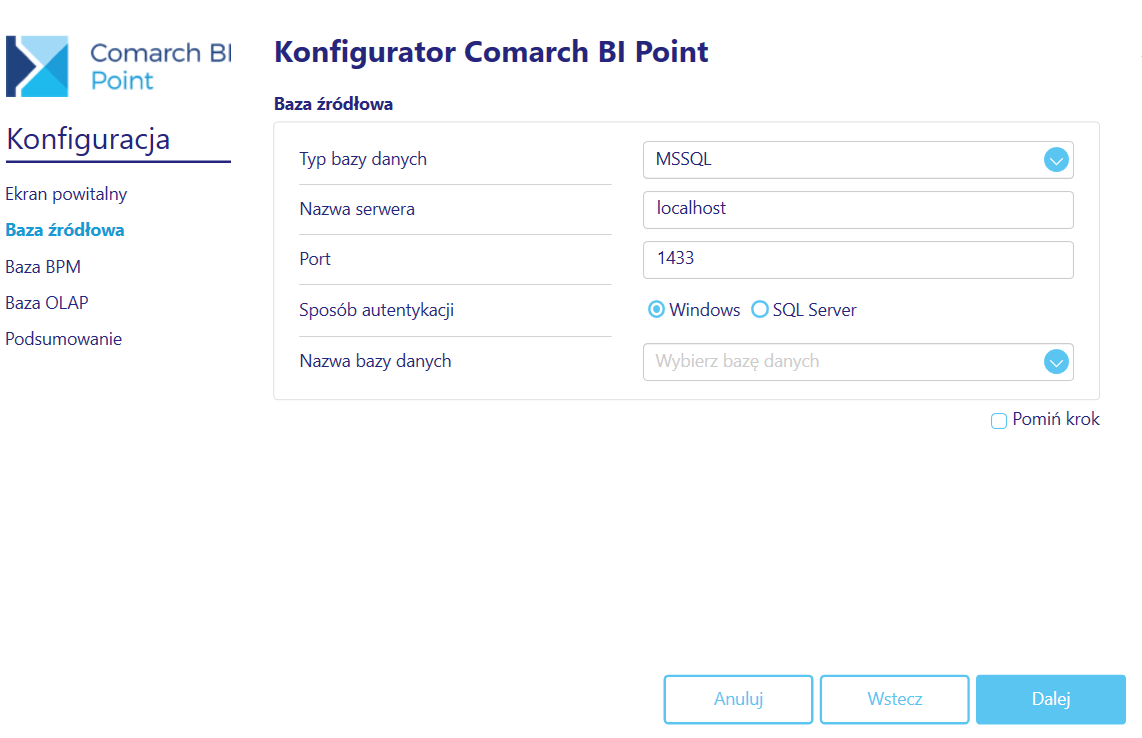Screen dimensions: 1142x738
Task: Expand the Nazwa bazy danych dropdown arrow
Action: point(1055,361)
